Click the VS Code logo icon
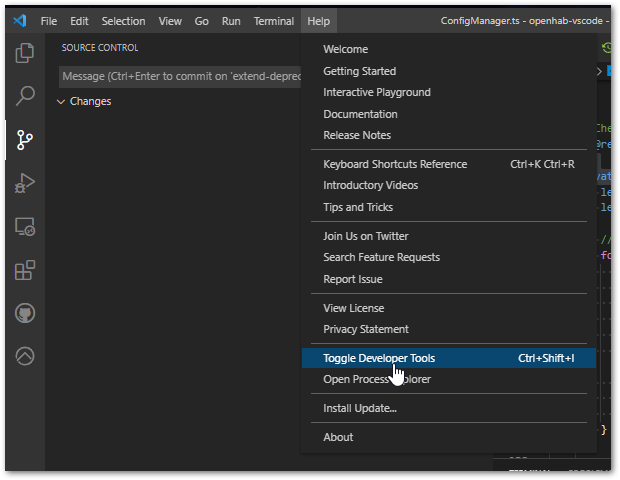 click(20, 21)
